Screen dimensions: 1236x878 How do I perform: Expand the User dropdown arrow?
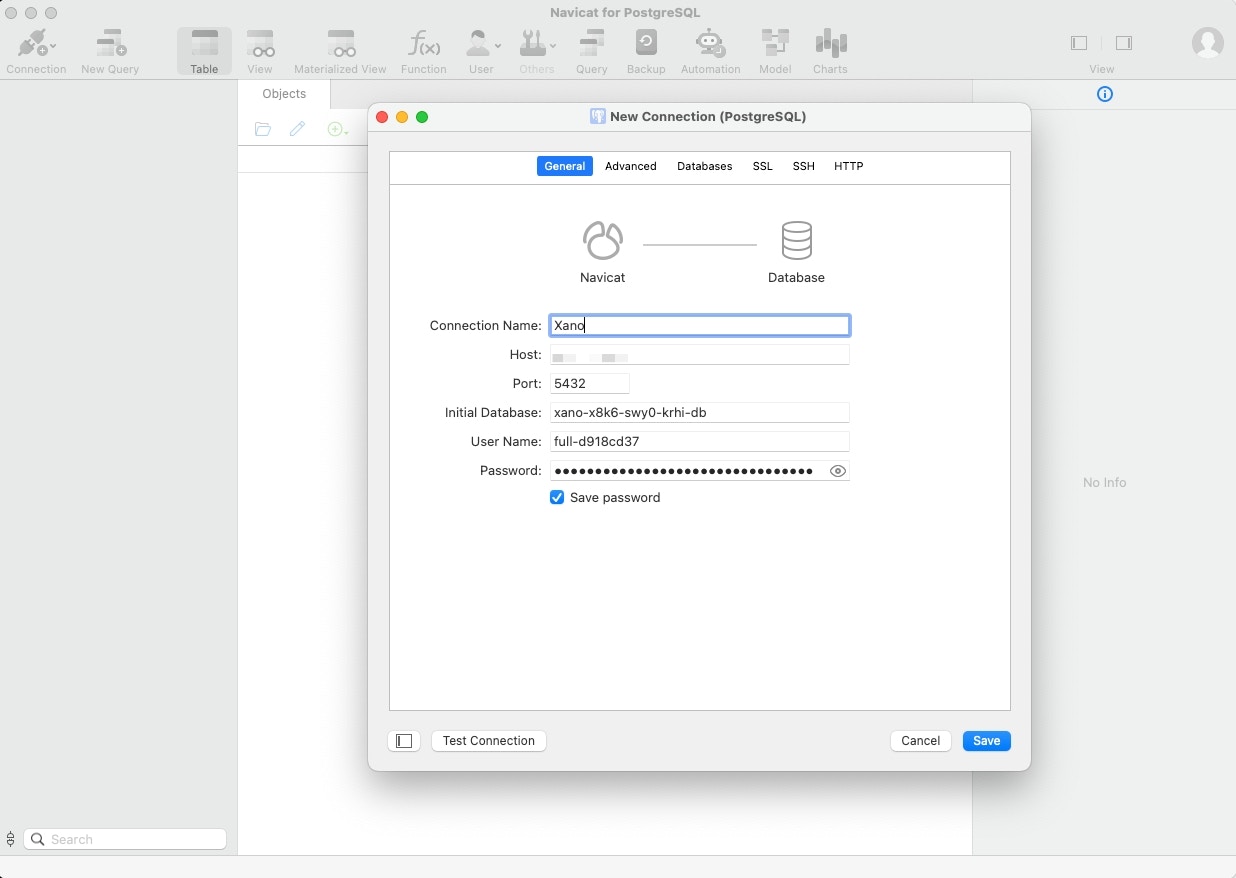[498, 46]
